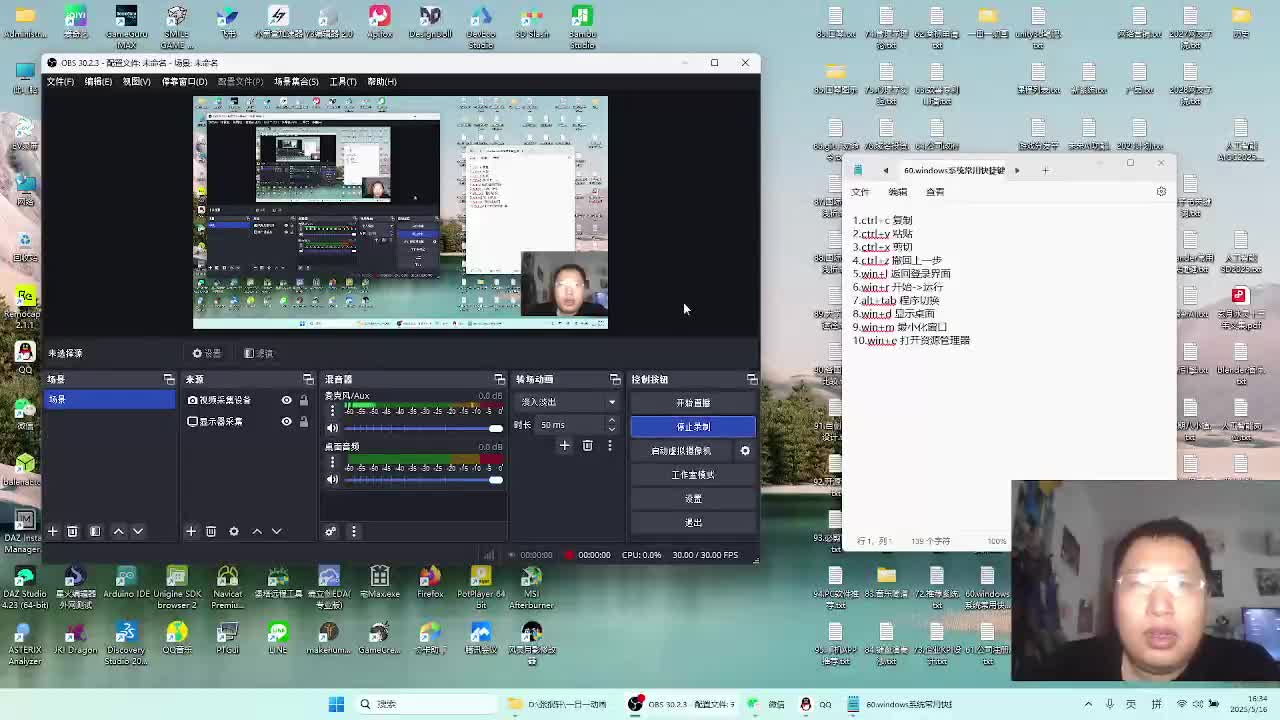Screen dimensions: 1280x720
Task: Click 启动虚拟摄像机 button
Action: (x=681, y=451)
